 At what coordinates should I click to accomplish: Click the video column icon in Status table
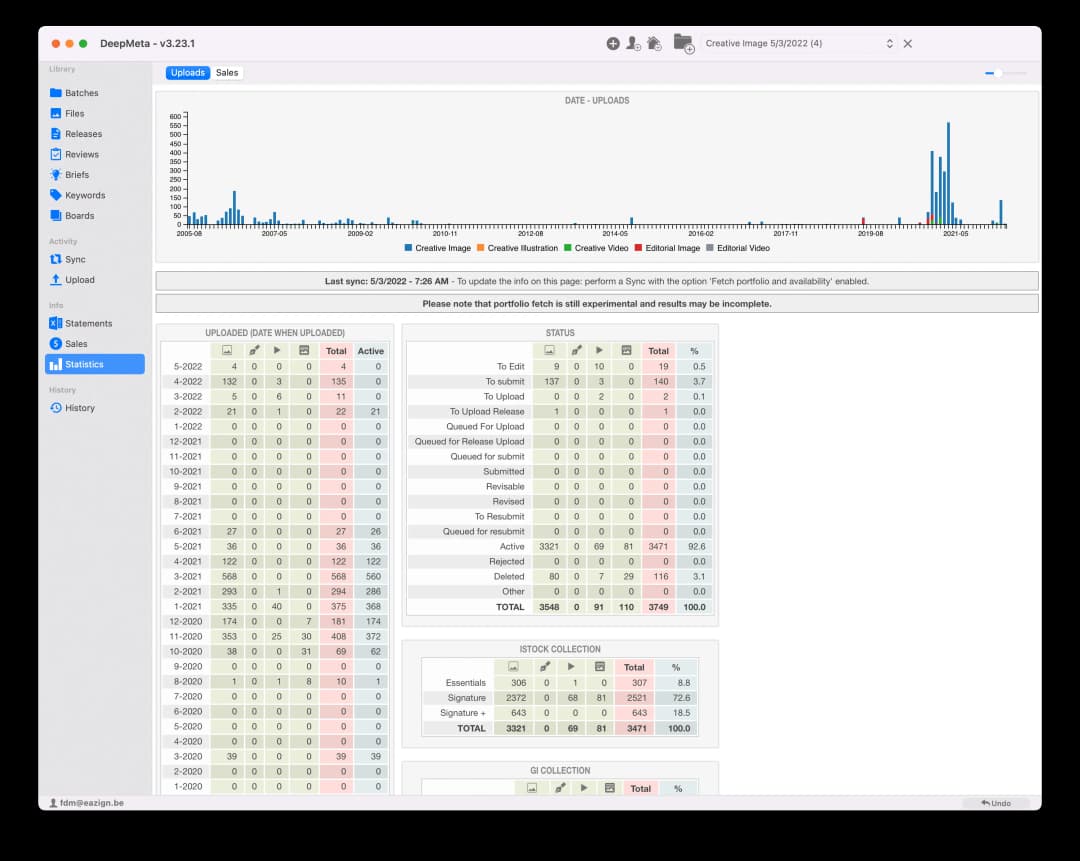pos(599,351)
